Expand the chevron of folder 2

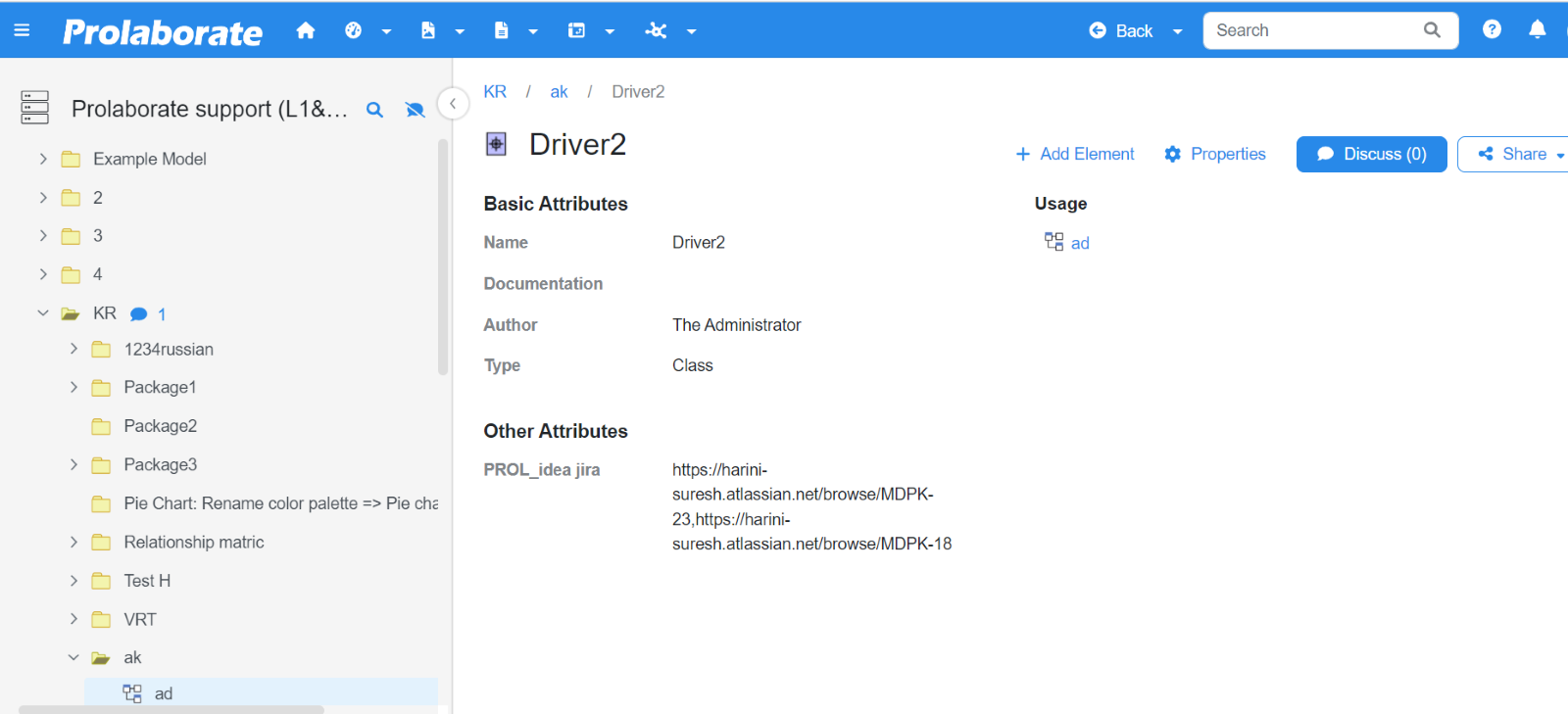click(x=43, y=197)
